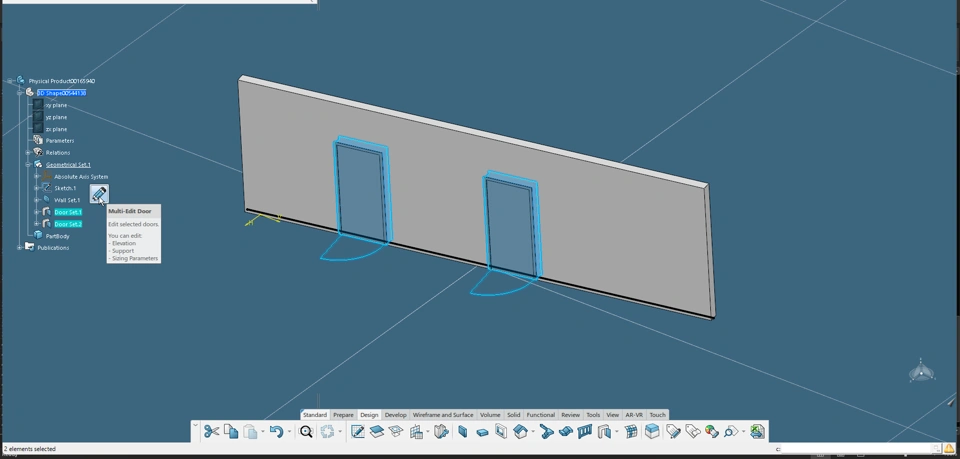Image resolution: width=960 pixels, height=459 pixels.
Task: Expand the Sketch.1 tree node
Action: tap(37, 188)
